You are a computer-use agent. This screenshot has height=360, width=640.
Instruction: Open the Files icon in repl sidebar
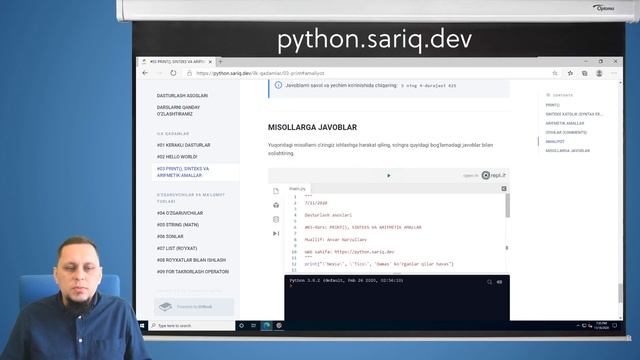tap(276, 191)
